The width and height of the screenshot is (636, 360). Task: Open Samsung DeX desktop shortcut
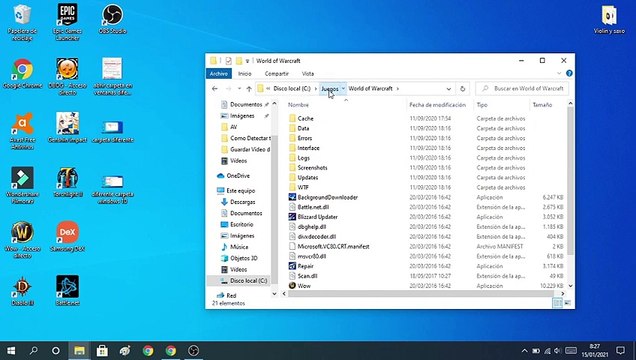(x=67, y=236)
